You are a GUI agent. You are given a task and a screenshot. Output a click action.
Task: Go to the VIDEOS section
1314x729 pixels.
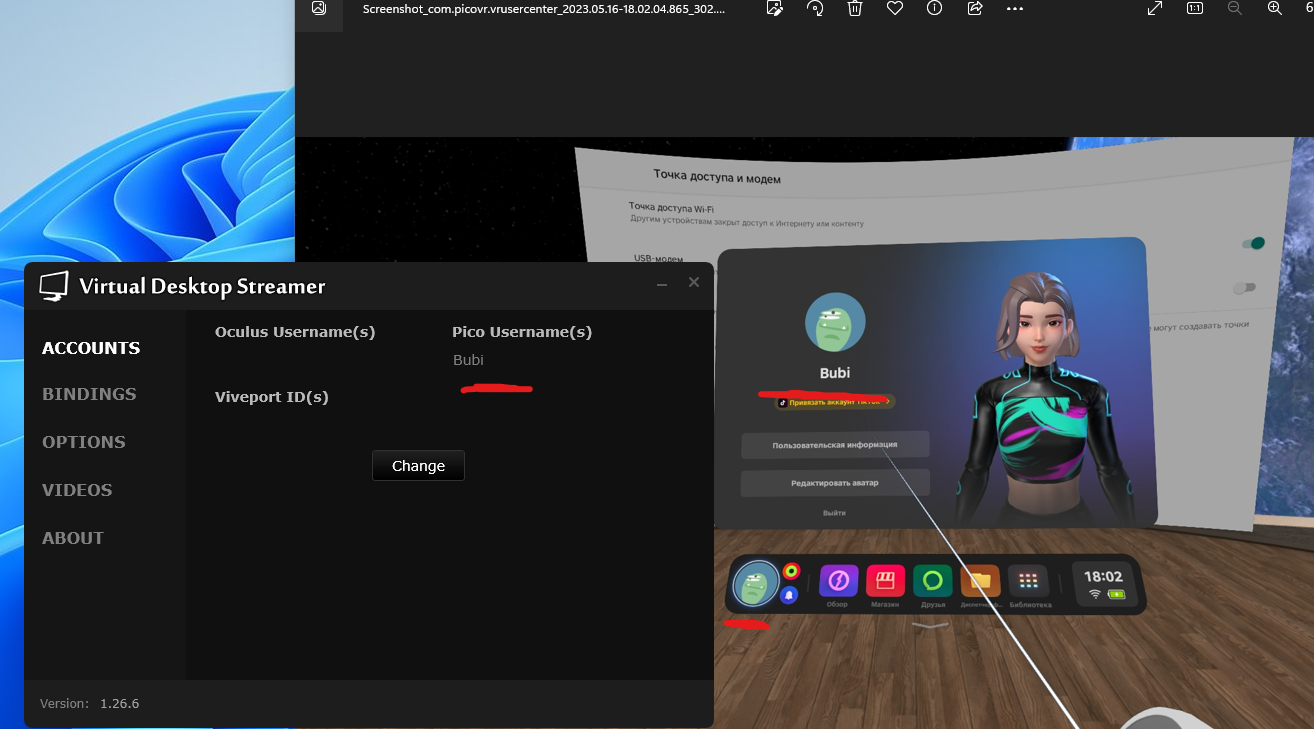coord(77,490)
